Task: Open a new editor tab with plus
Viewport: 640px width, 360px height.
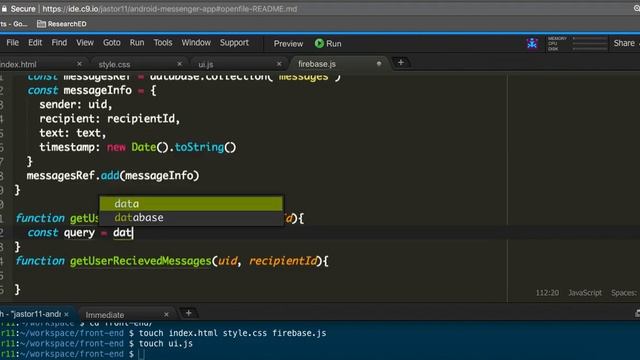Action: tap(401, 62)
